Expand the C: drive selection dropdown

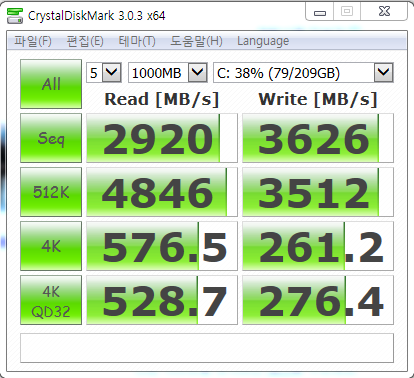[x=383, y=72]
